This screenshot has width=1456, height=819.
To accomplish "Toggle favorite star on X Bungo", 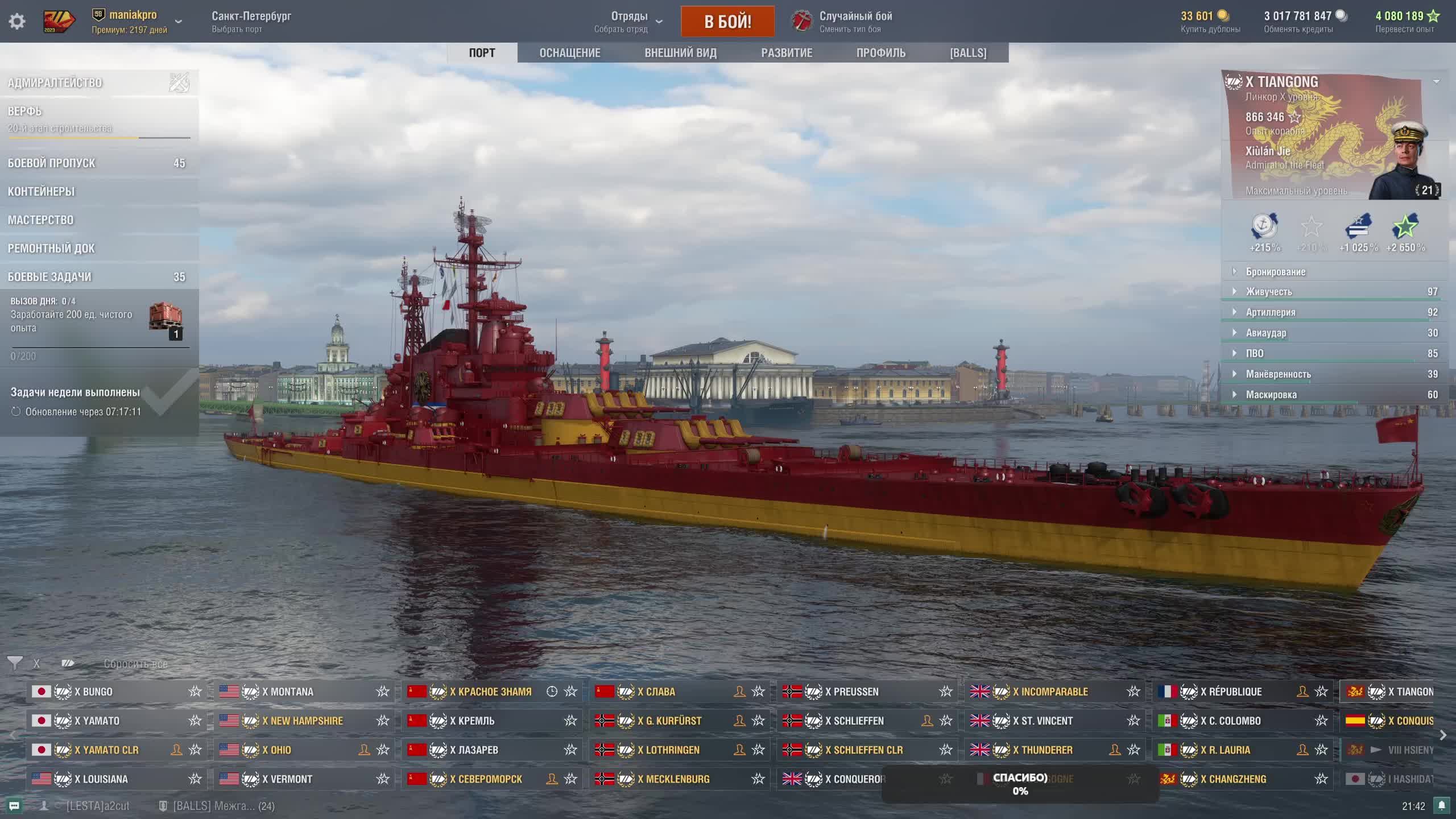I will (x=195, y=692).
